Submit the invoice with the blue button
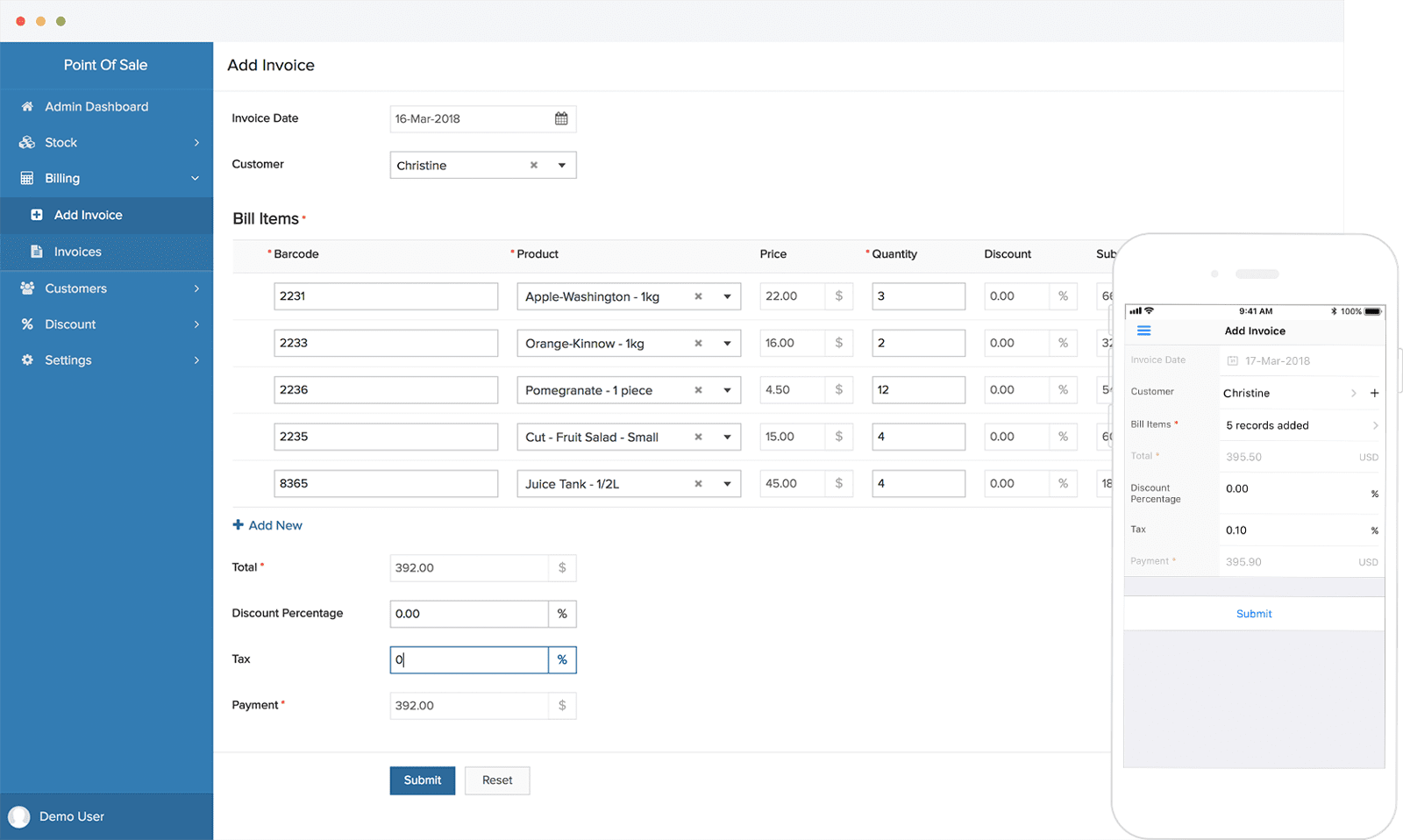Viewport: 1403px width, 840px height. point(422,780)
